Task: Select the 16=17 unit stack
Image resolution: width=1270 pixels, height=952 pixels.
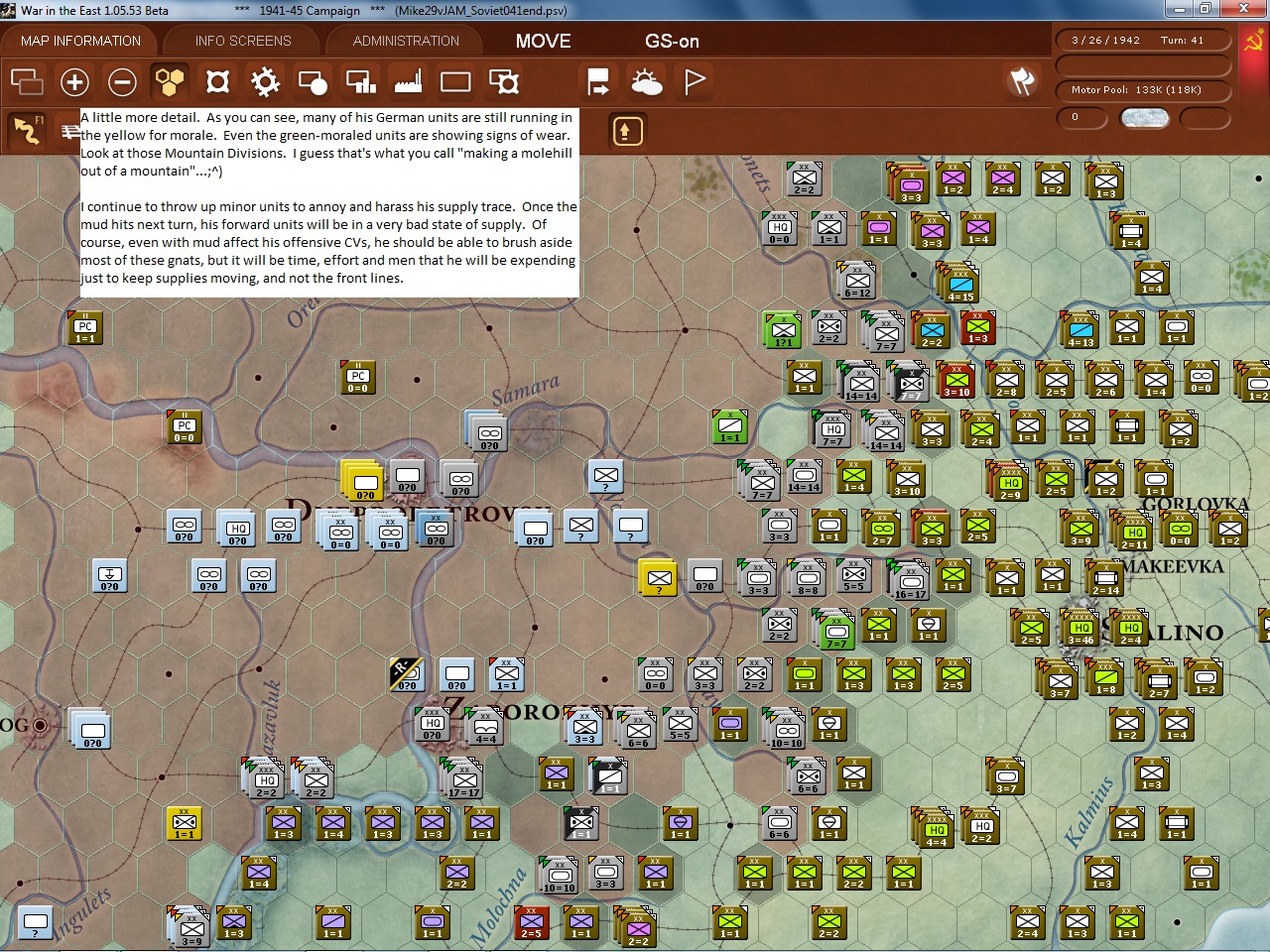Action: pyautogui.click(x=908, y=579)
